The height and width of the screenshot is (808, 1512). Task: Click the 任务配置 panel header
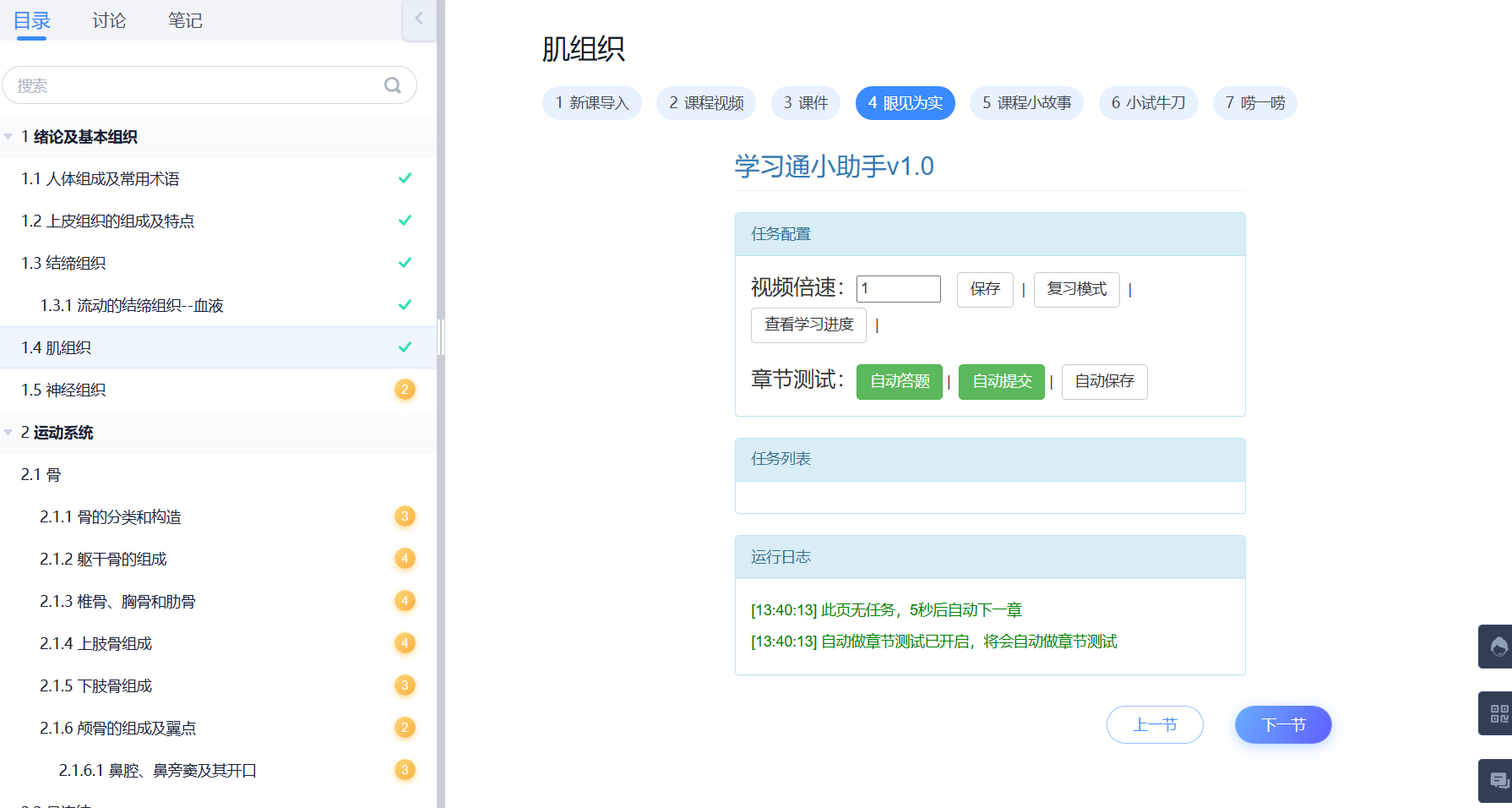(990, 234)
